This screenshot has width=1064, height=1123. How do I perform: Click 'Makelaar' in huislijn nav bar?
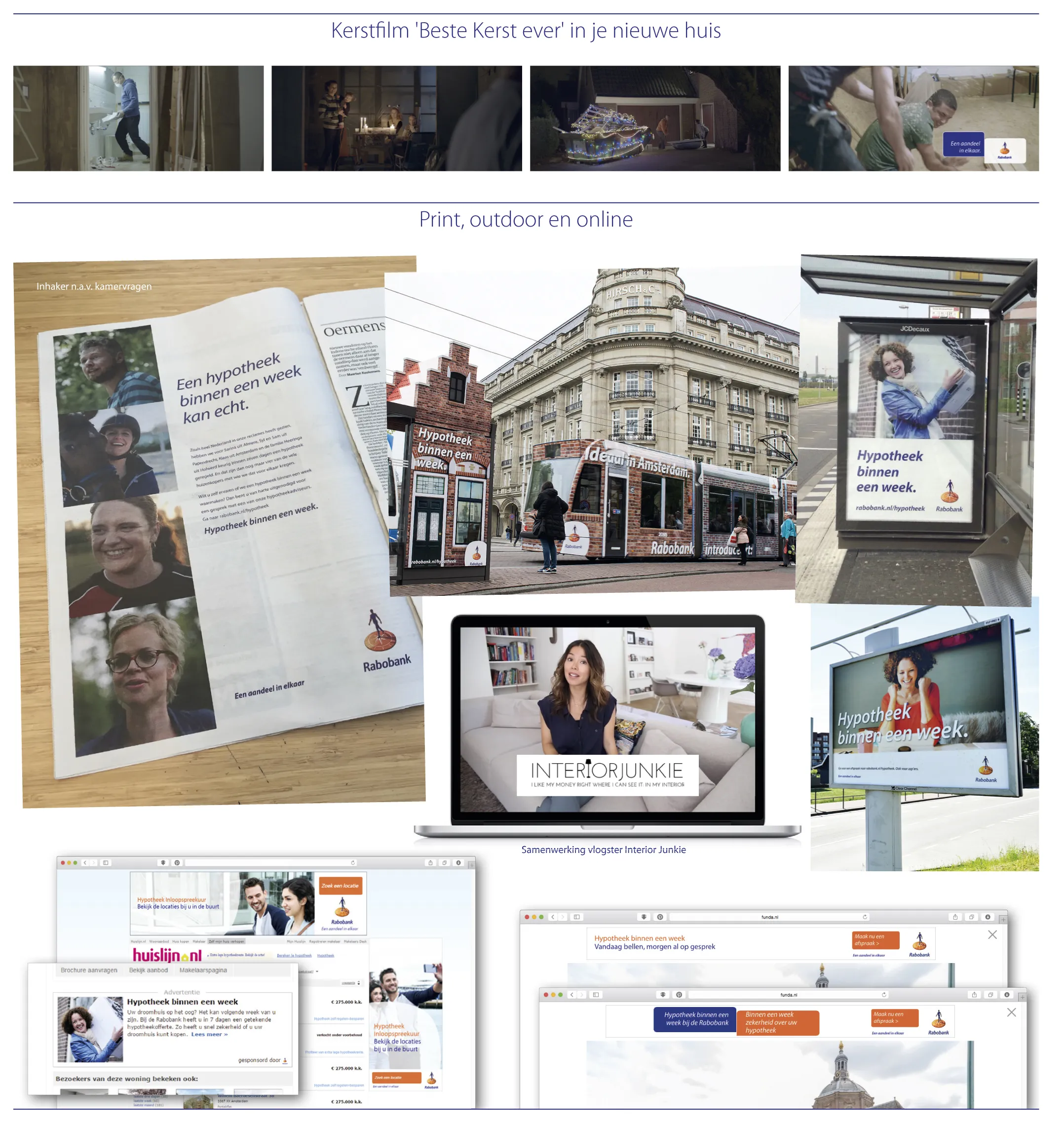[x=199, y=941]
